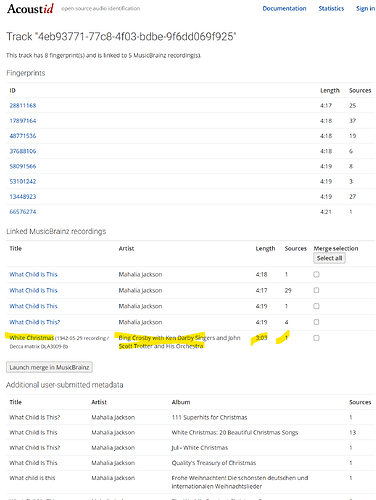
Task: Open fingerprint 58091566
Action: coord(23,166)
